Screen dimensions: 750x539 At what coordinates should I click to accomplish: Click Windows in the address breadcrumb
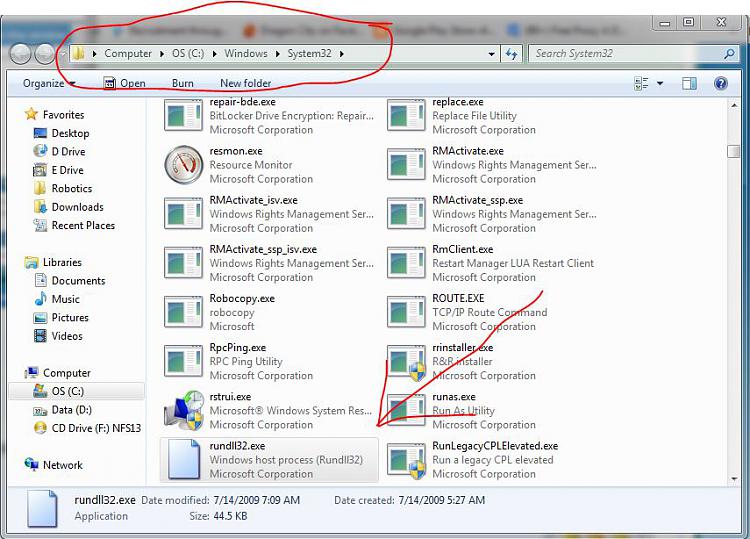click(x=246, y=54)
